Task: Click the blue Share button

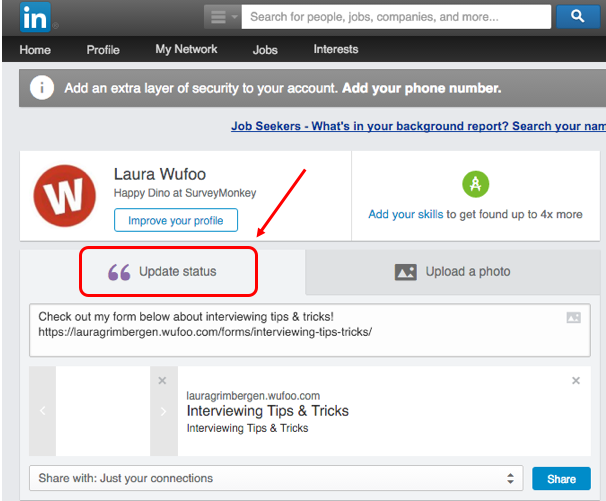Action: click(561, 479)
